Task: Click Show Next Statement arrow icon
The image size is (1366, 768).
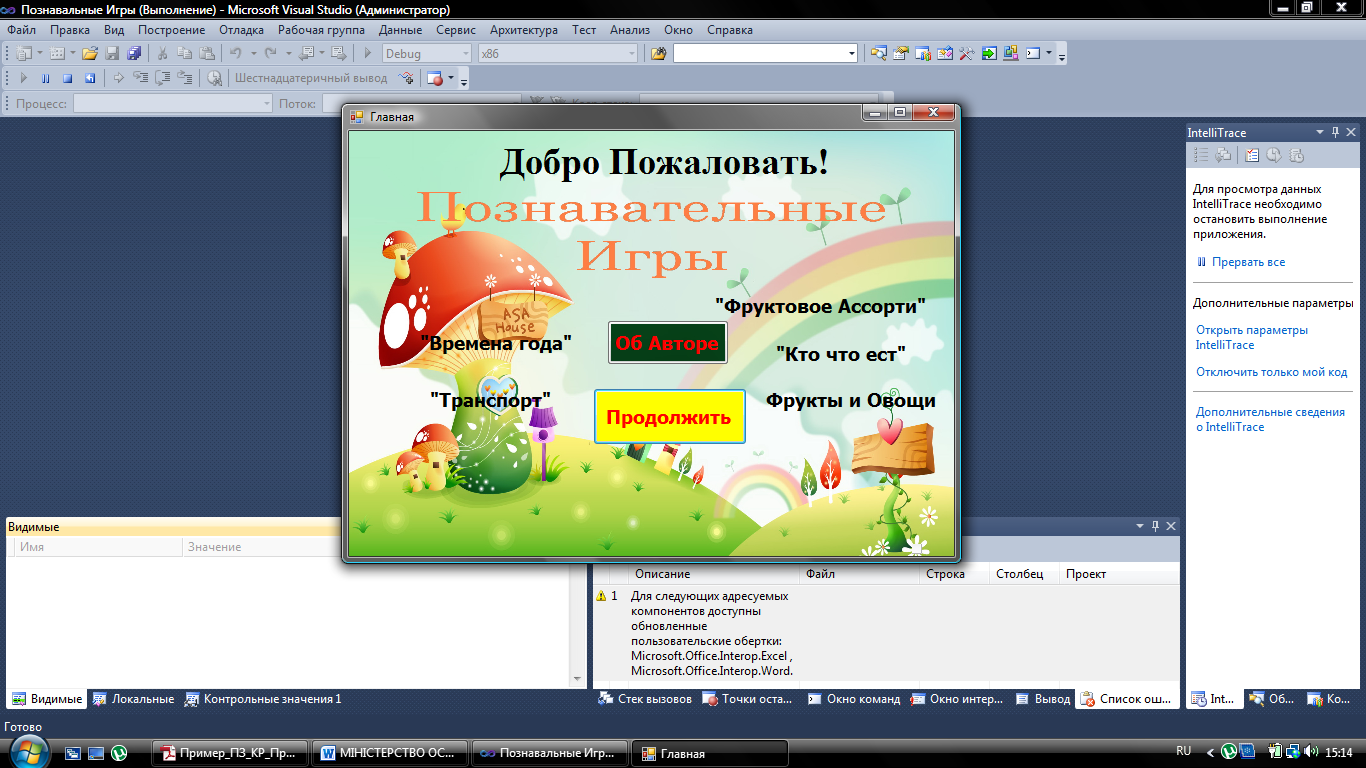Action: click(x=119, y=77)
